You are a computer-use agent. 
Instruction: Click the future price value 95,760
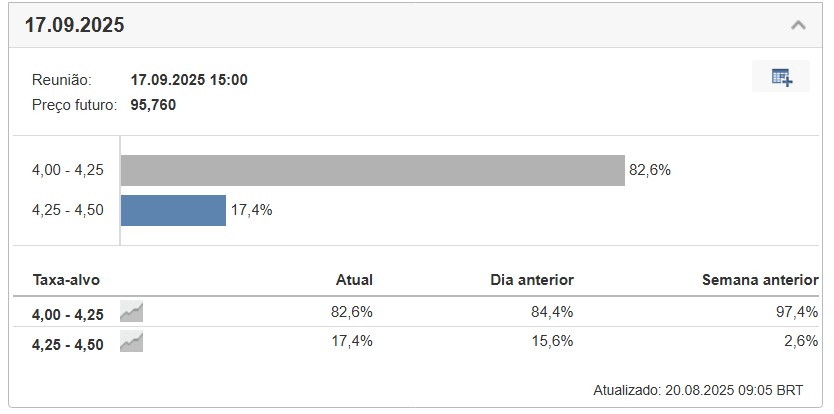pos(153,105)
